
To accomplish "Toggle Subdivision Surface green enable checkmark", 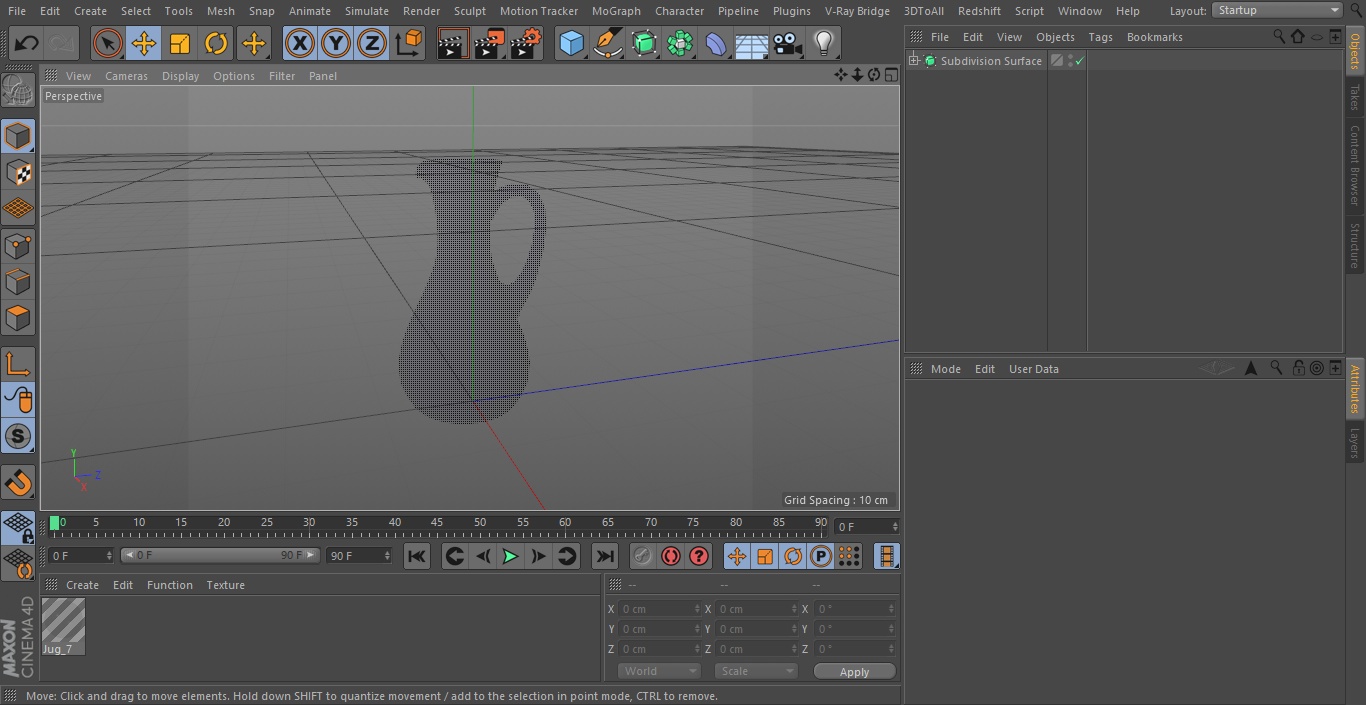I will [x=1080, y=61].
